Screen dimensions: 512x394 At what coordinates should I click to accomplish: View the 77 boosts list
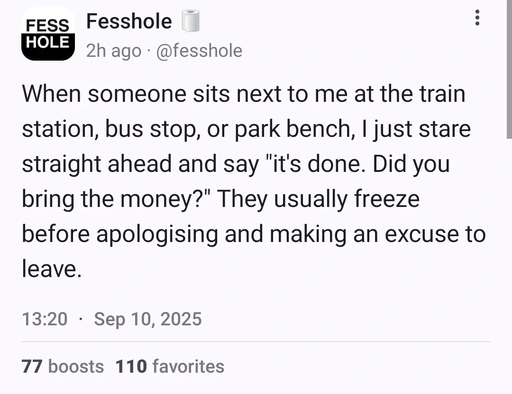63,366
